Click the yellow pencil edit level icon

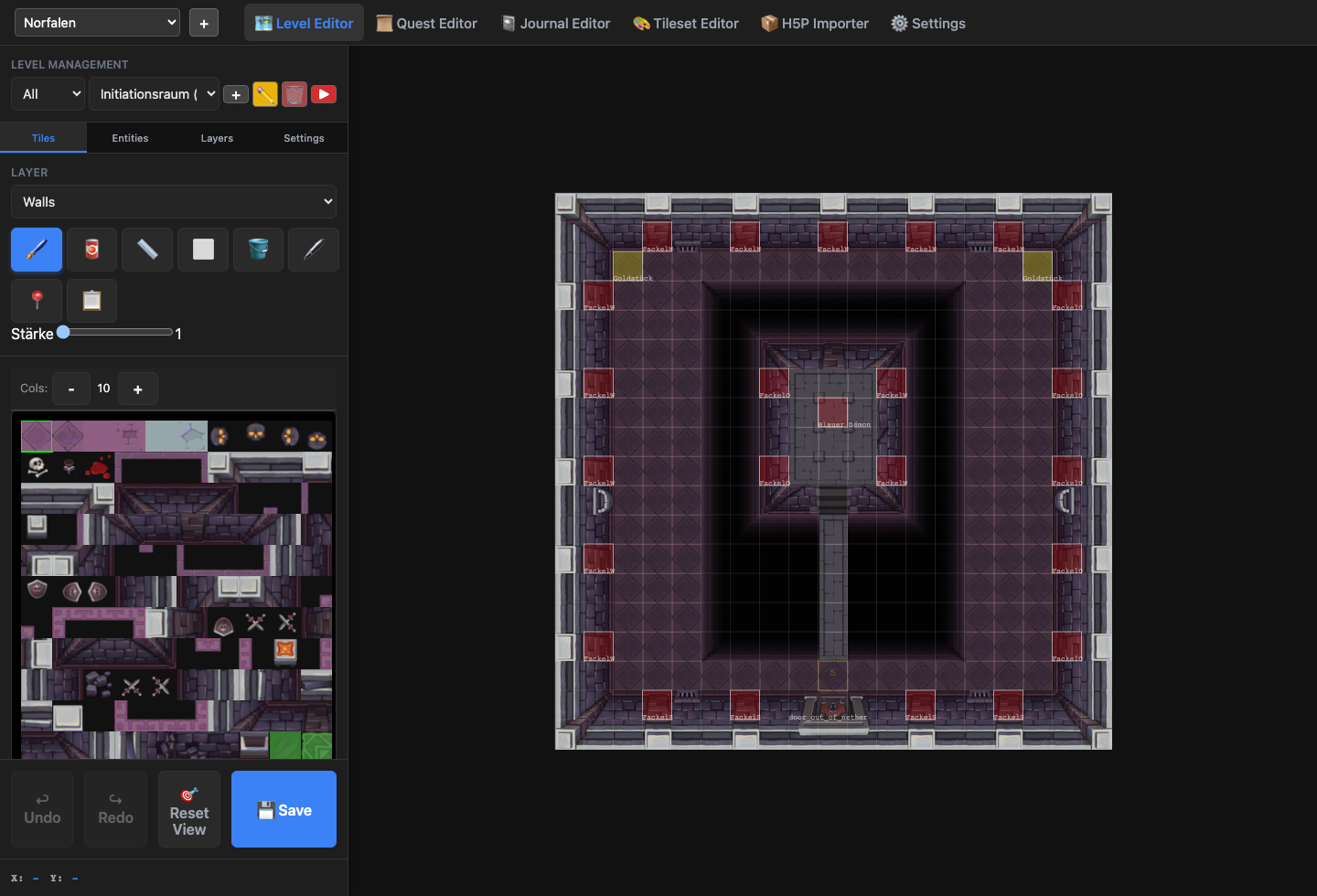coord(265,93)
